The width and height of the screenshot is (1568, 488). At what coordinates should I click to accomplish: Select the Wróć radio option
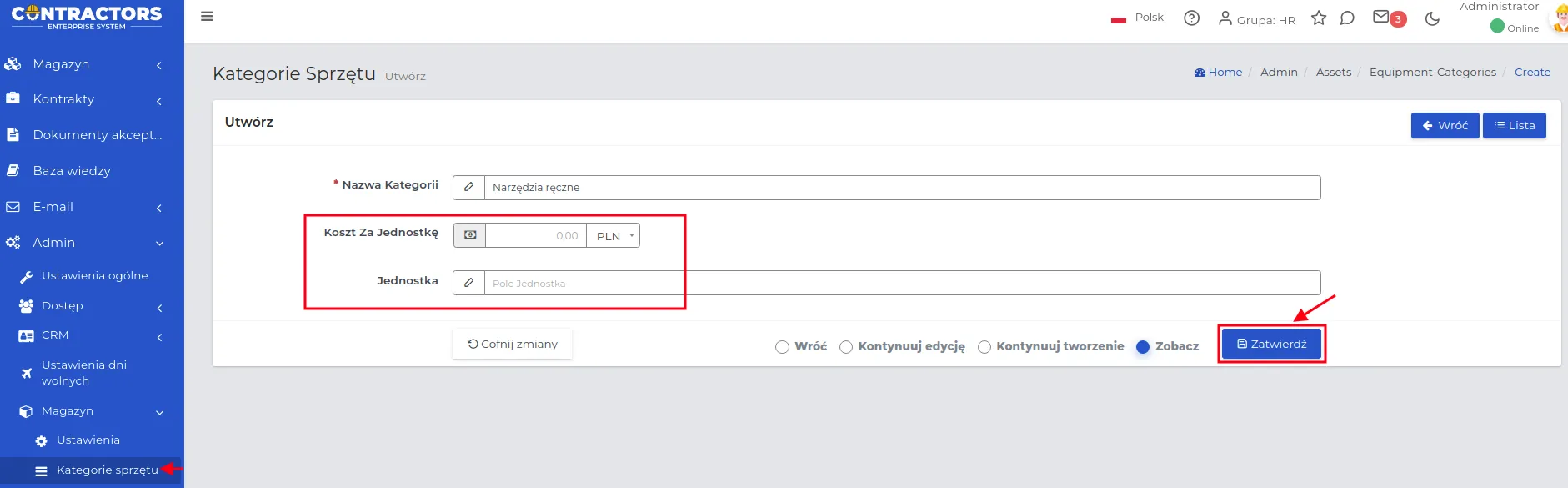pos(782,347)
